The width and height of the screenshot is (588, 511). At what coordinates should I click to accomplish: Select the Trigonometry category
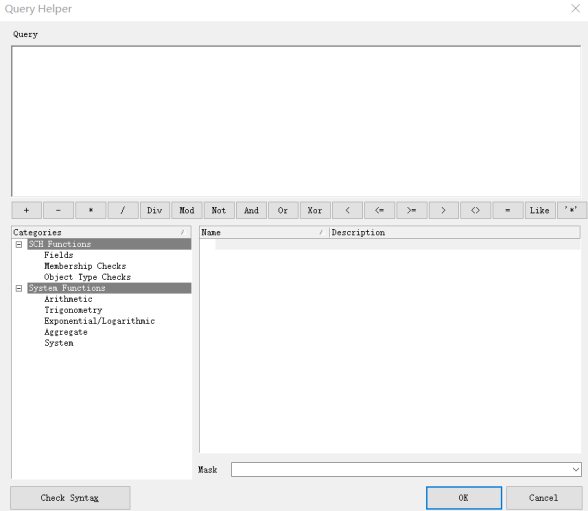point(73,310)
